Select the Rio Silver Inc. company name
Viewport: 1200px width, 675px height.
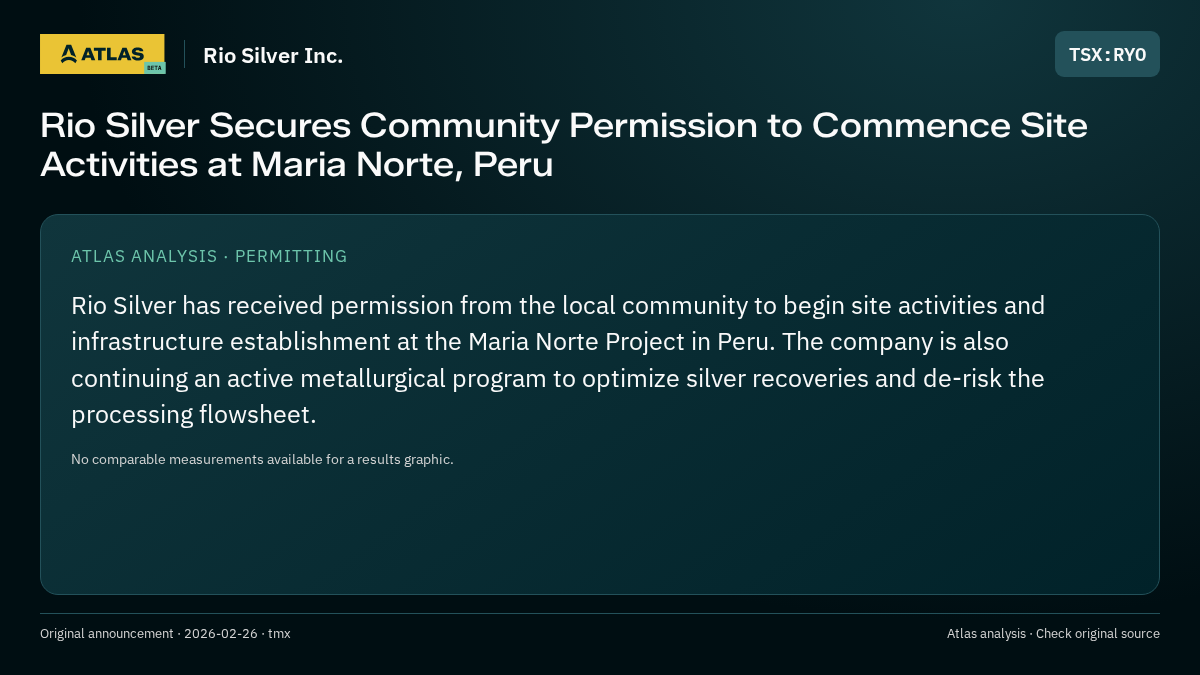[x=273, y=56]
